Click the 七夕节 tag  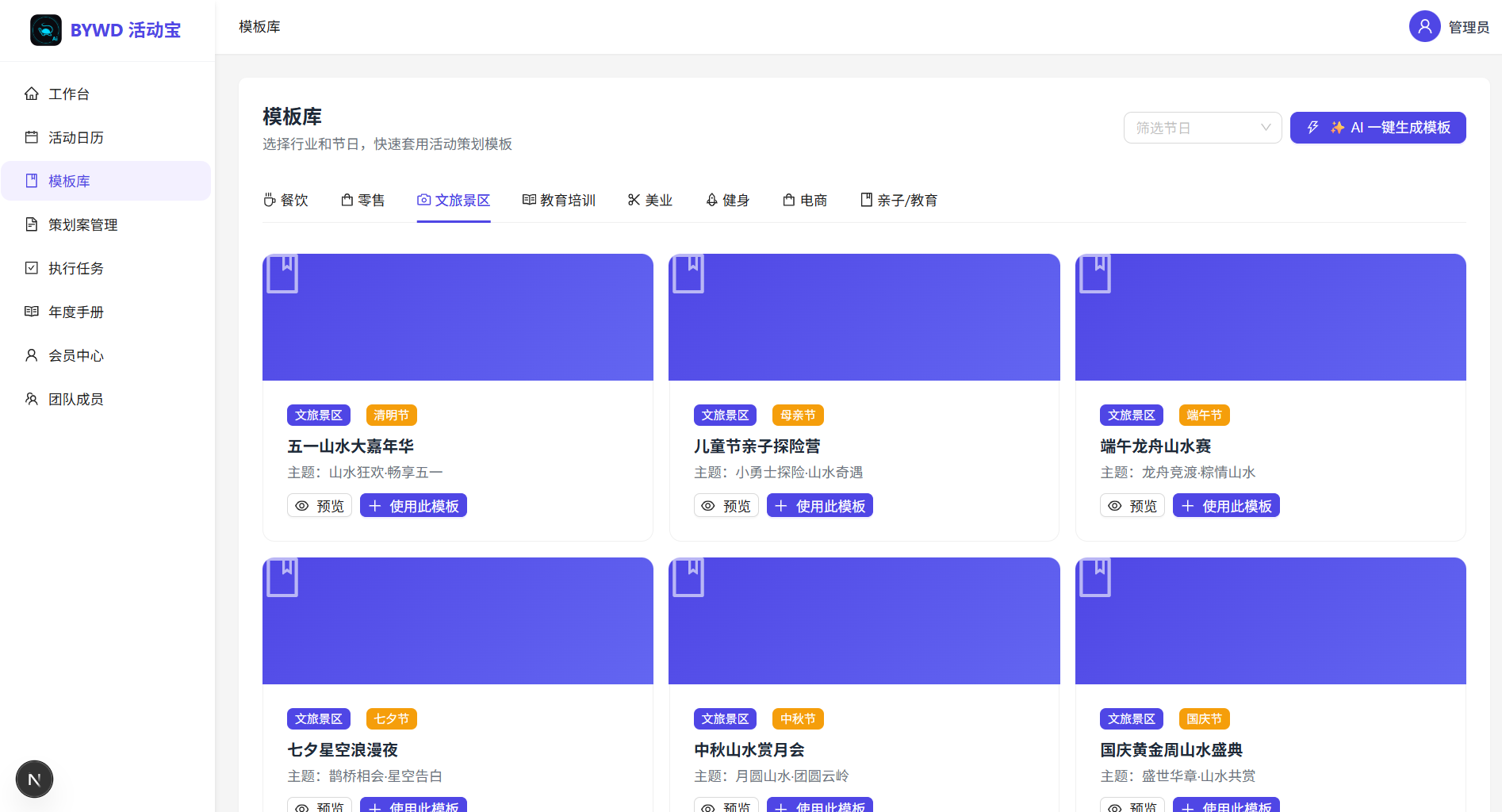click(391, 718)
